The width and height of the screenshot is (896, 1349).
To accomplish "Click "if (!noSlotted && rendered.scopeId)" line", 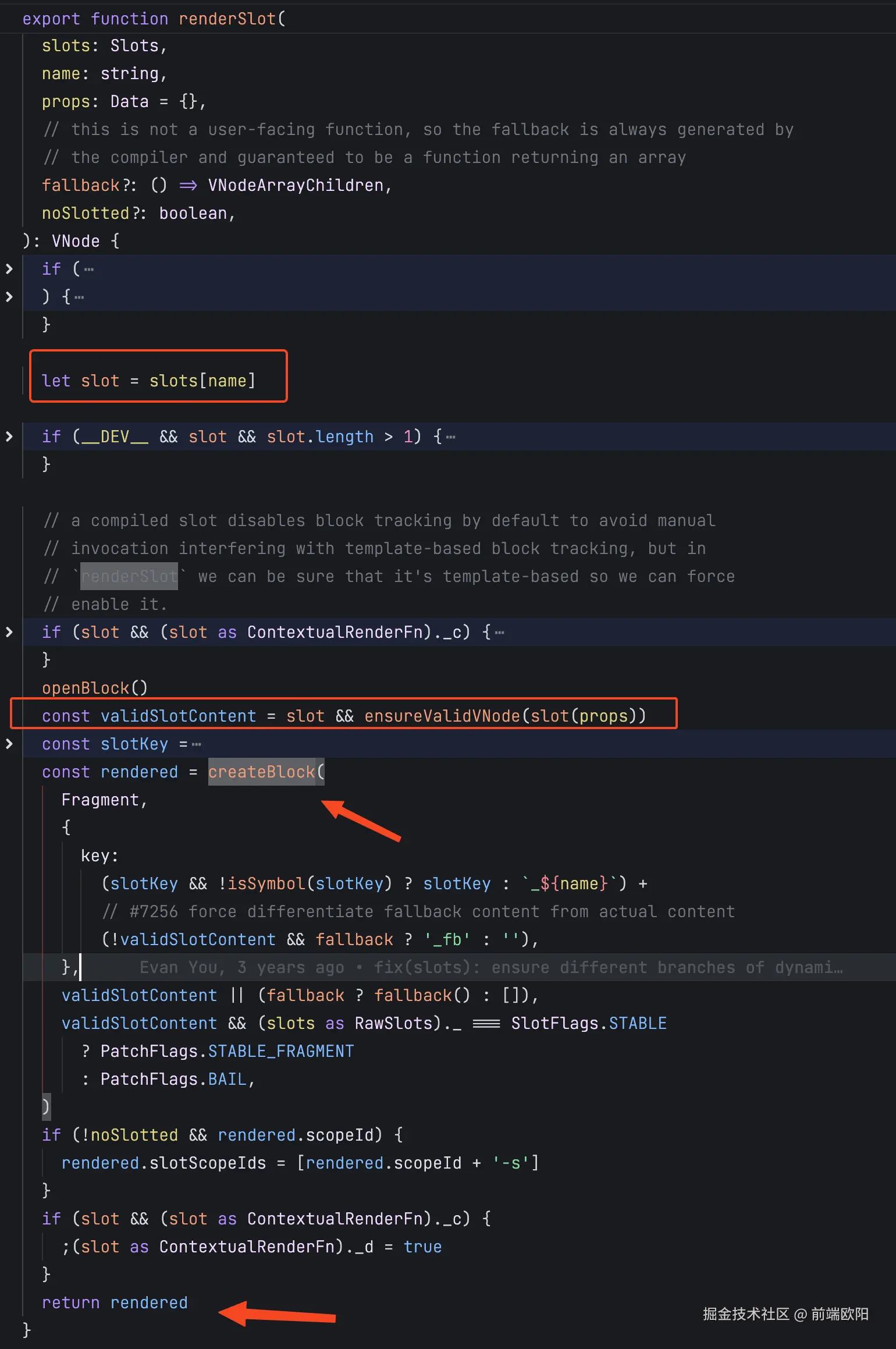I will click(x=222, y=1135).
